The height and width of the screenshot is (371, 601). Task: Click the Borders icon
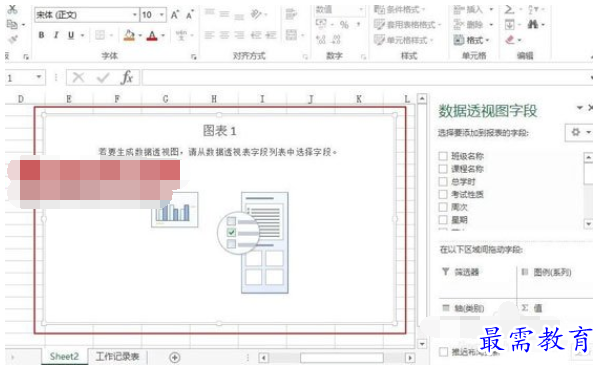click(100, 35)
